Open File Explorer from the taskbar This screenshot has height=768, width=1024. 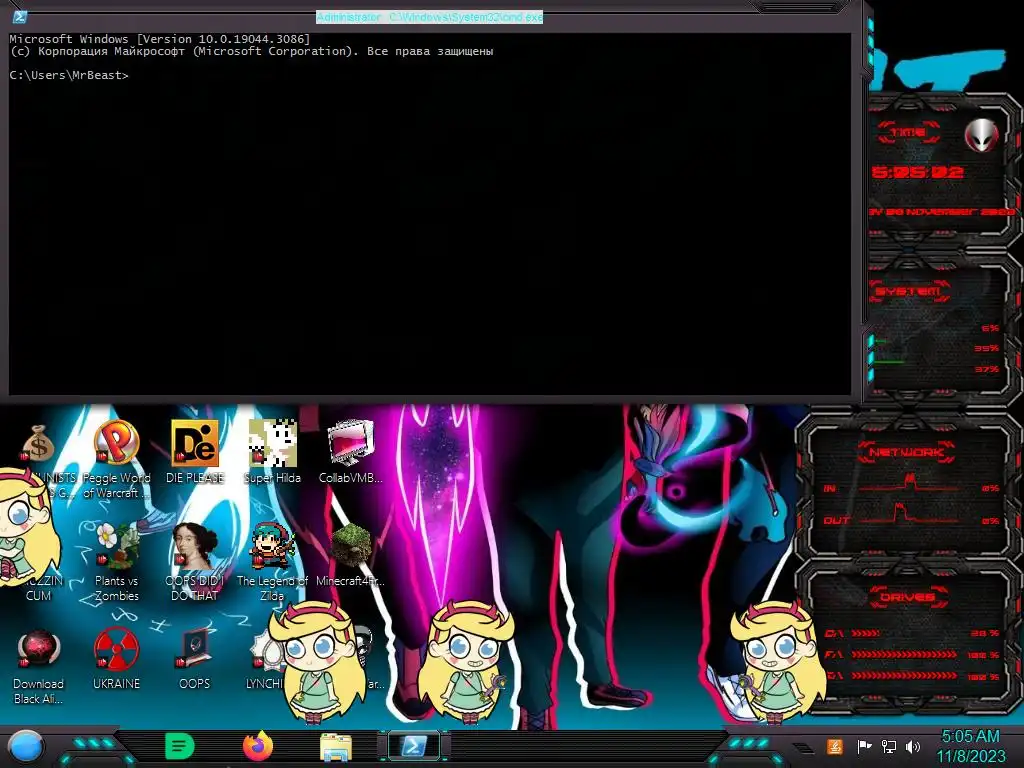click(336, 747)
